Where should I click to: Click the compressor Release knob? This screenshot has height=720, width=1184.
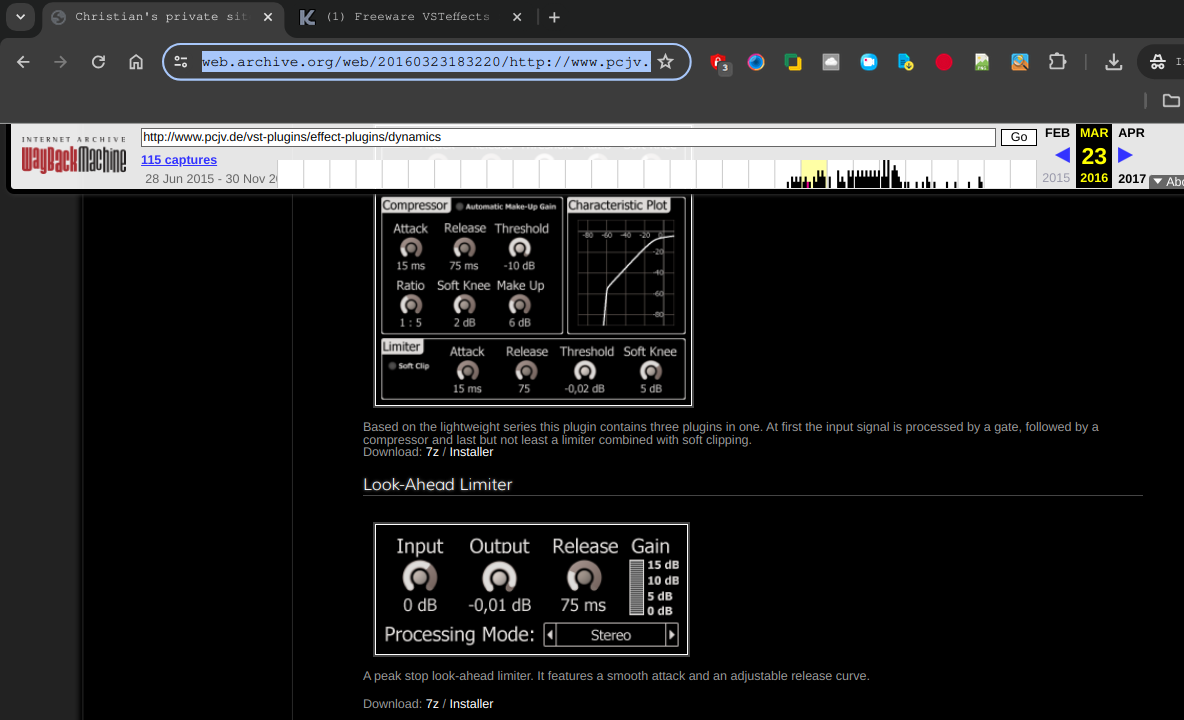click(x=464, y=248)
